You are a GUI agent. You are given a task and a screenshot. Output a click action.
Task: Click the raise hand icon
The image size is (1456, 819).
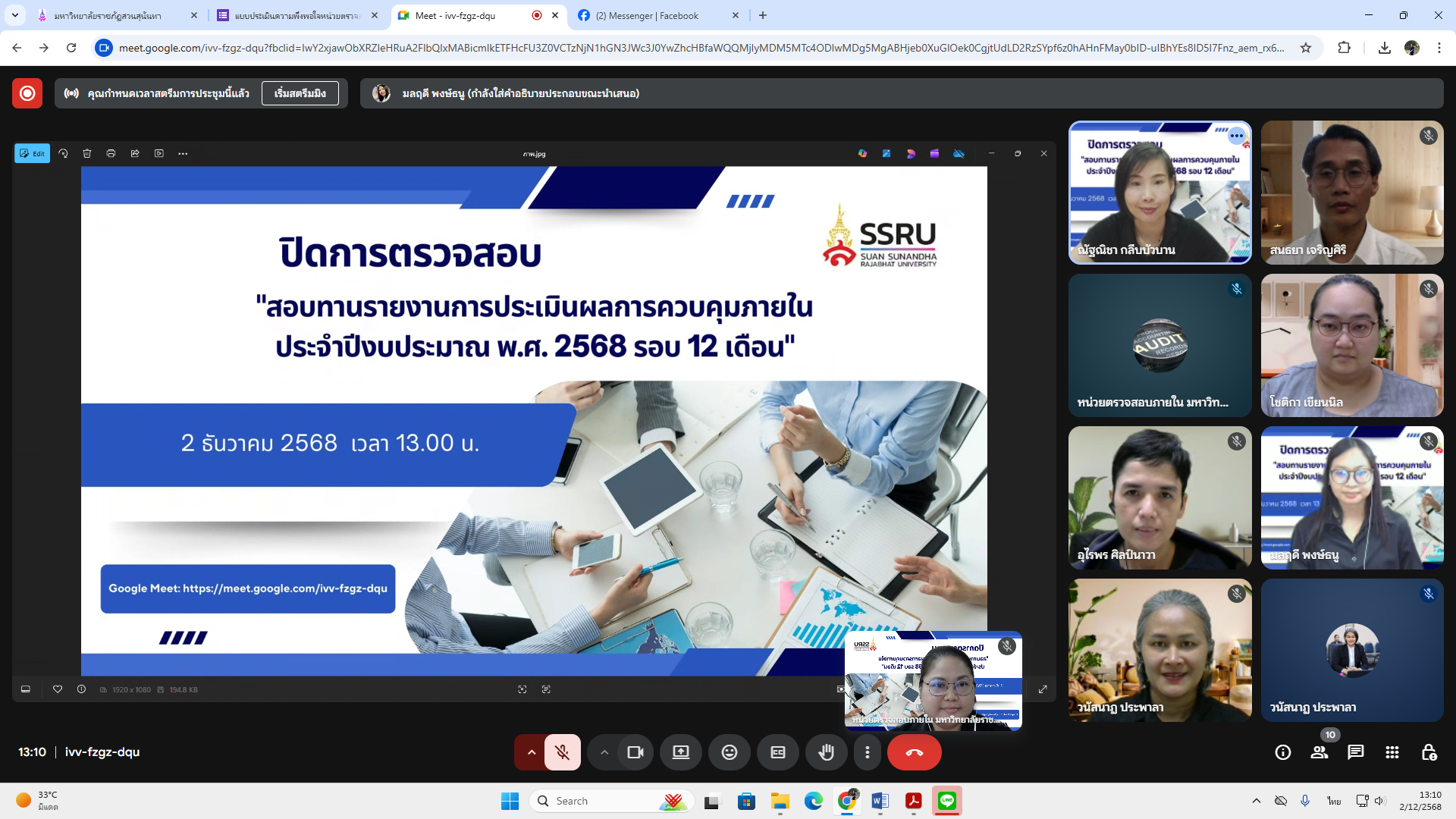click(x=826, y=752)
